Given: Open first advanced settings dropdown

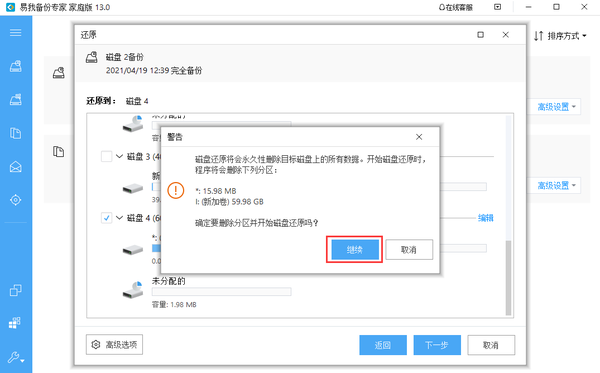Looking at the screenshot, I should 556,107.
